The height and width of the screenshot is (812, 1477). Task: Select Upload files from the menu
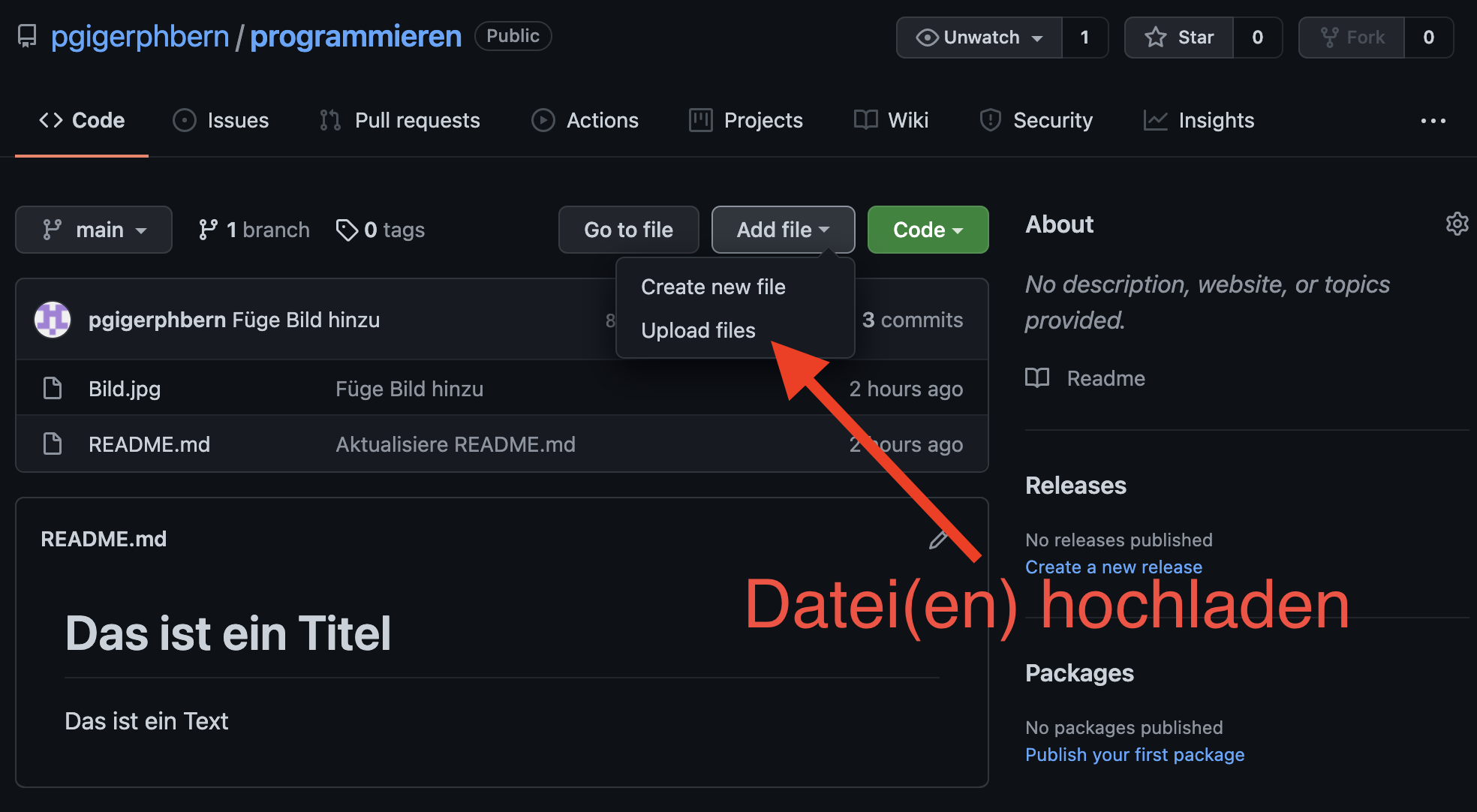point(698,330)
